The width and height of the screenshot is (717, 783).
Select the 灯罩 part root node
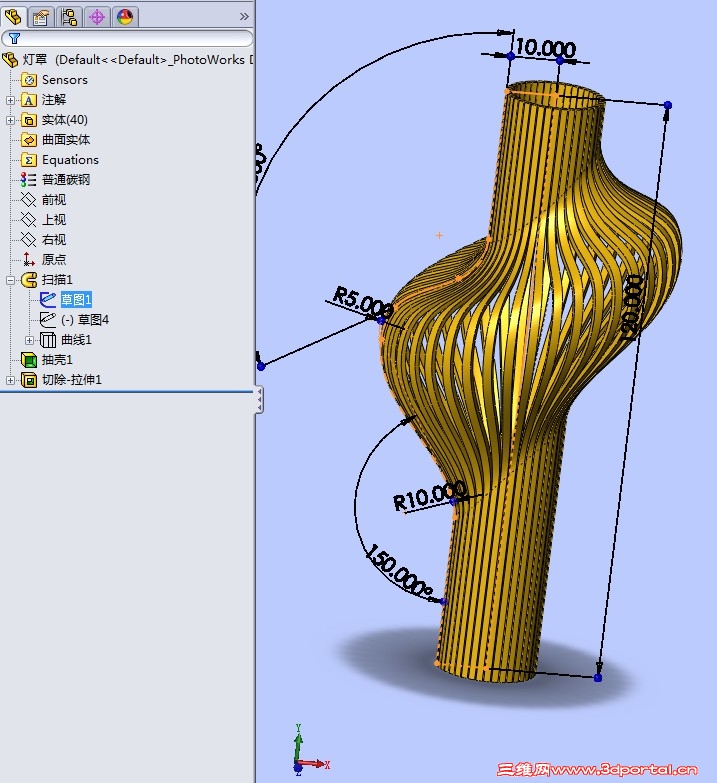tap(127, 60)
